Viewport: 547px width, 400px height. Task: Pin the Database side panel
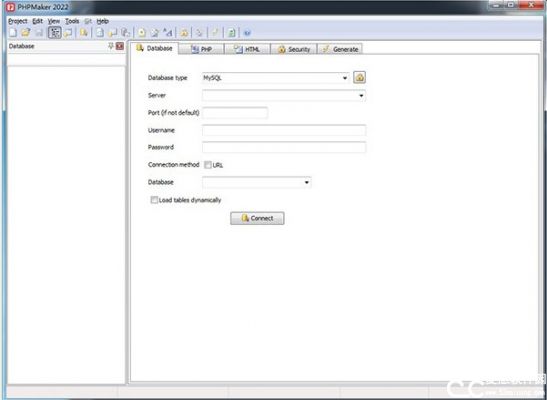coord(111,46)
